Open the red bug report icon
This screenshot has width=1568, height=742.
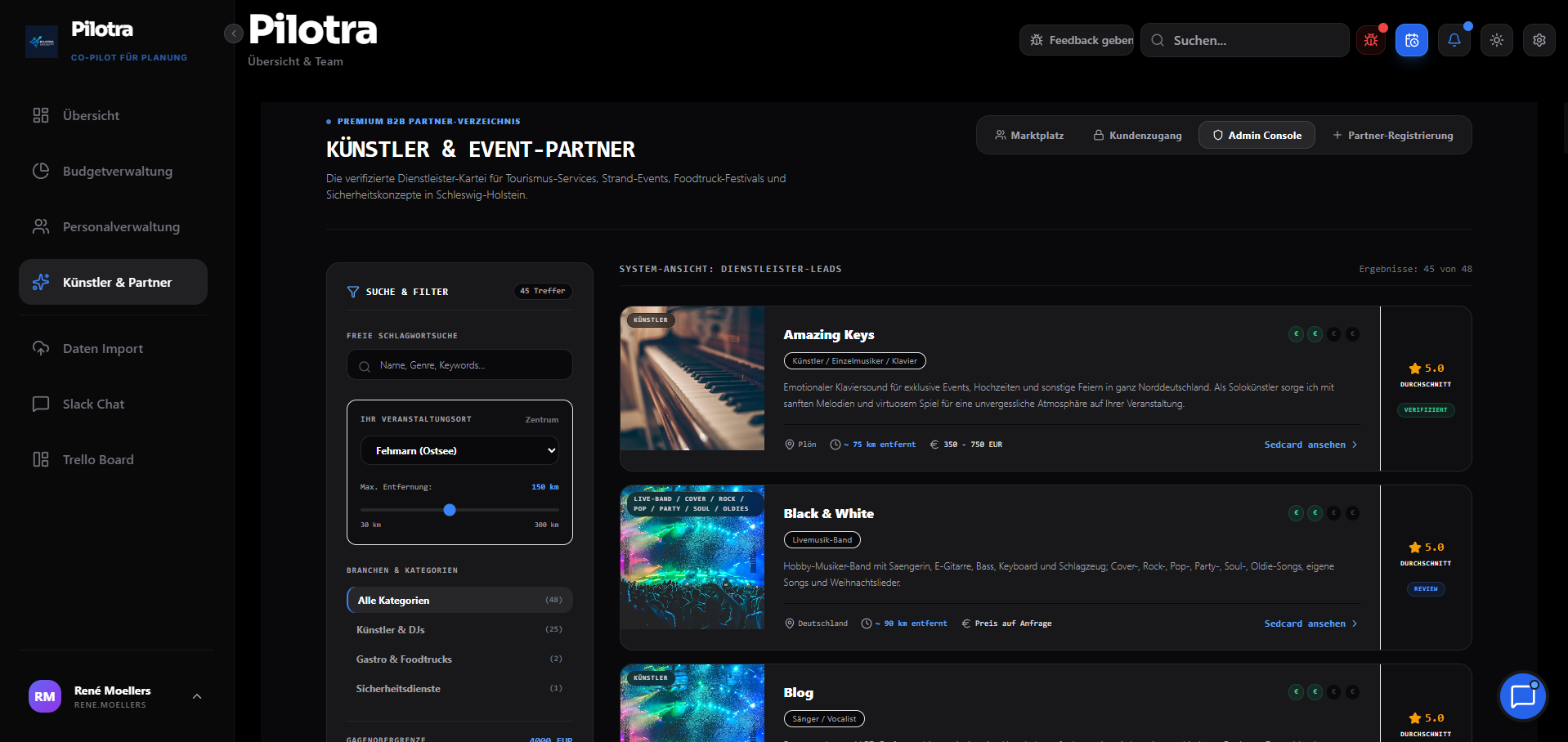point(1371,40)
